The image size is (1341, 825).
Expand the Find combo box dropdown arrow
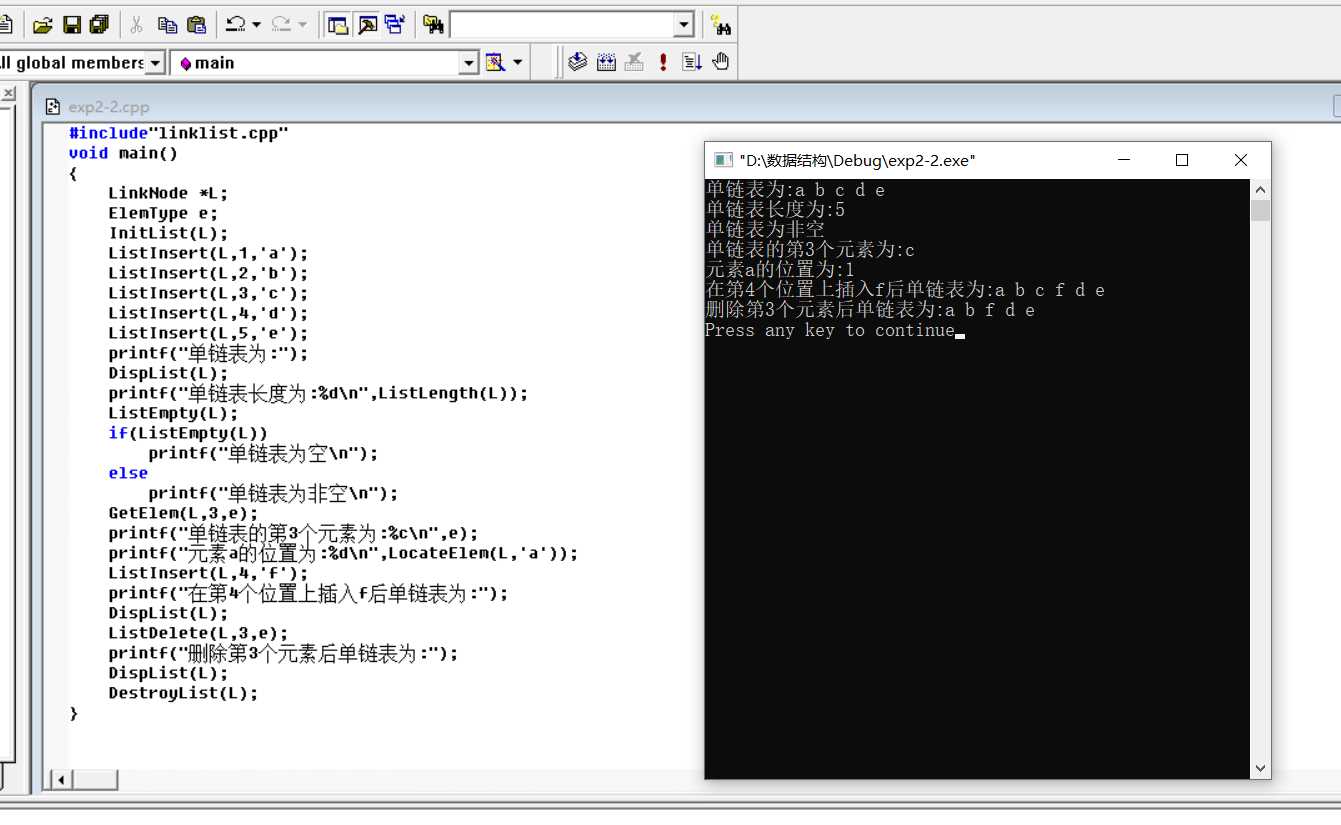click(x=684, y=25)
